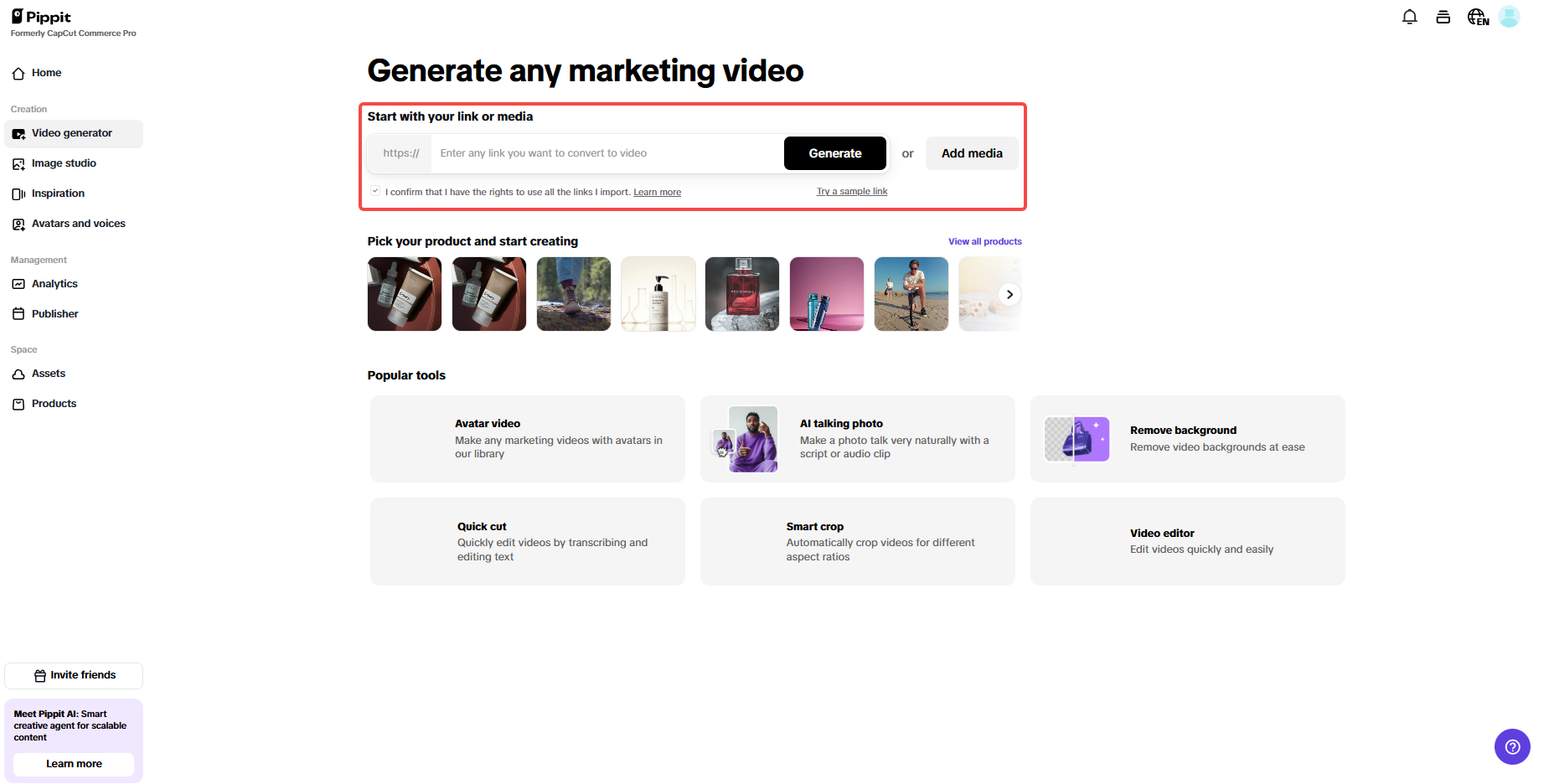Show more products with the carousel arrow
This screenshot has height=784, width=1549.
(1009, 294)
